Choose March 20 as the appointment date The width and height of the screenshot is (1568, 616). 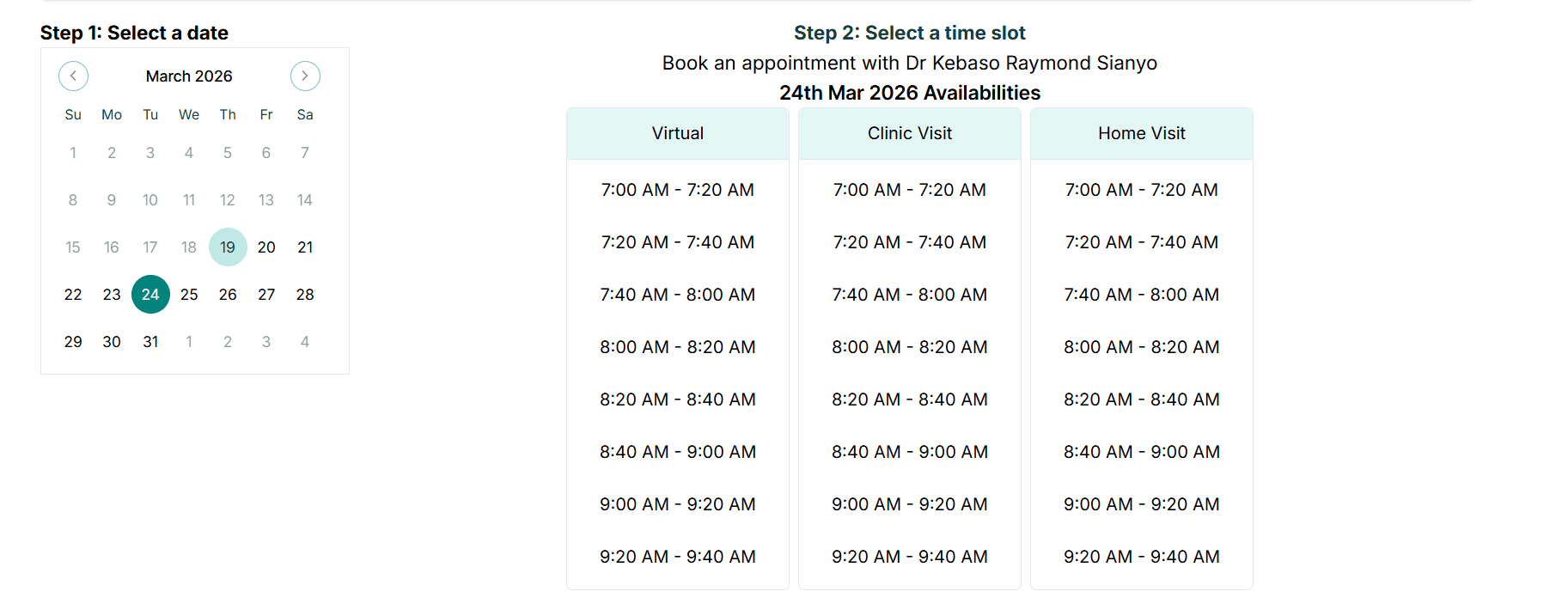pyautogui.click(x=266, y=247)
